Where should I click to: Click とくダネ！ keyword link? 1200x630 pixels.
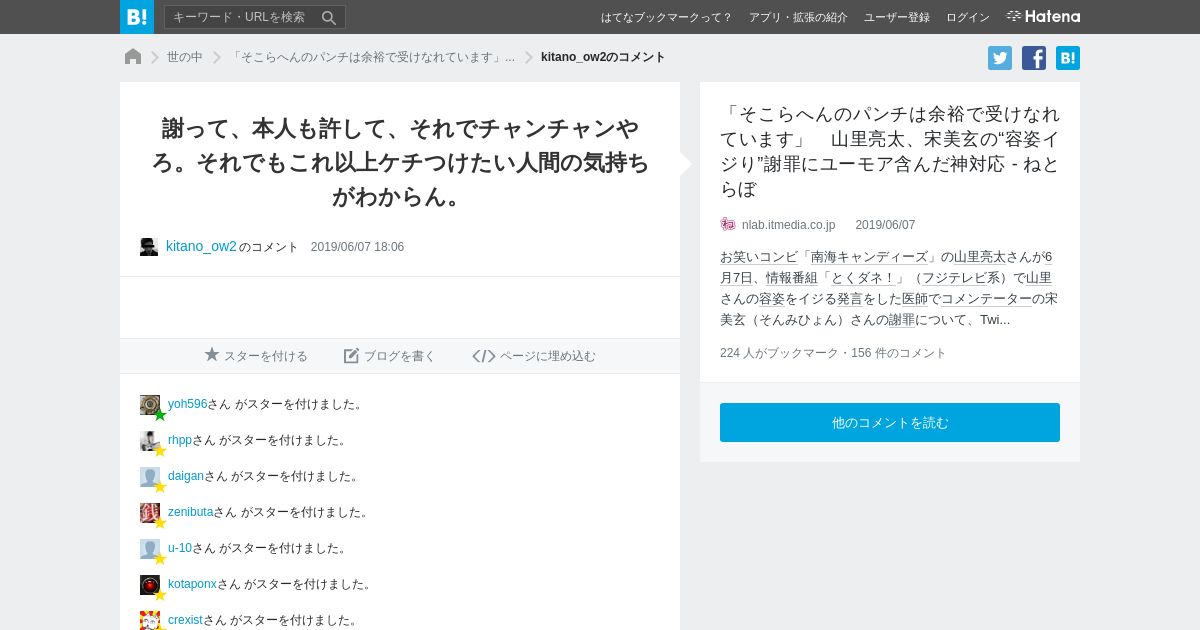863,278
